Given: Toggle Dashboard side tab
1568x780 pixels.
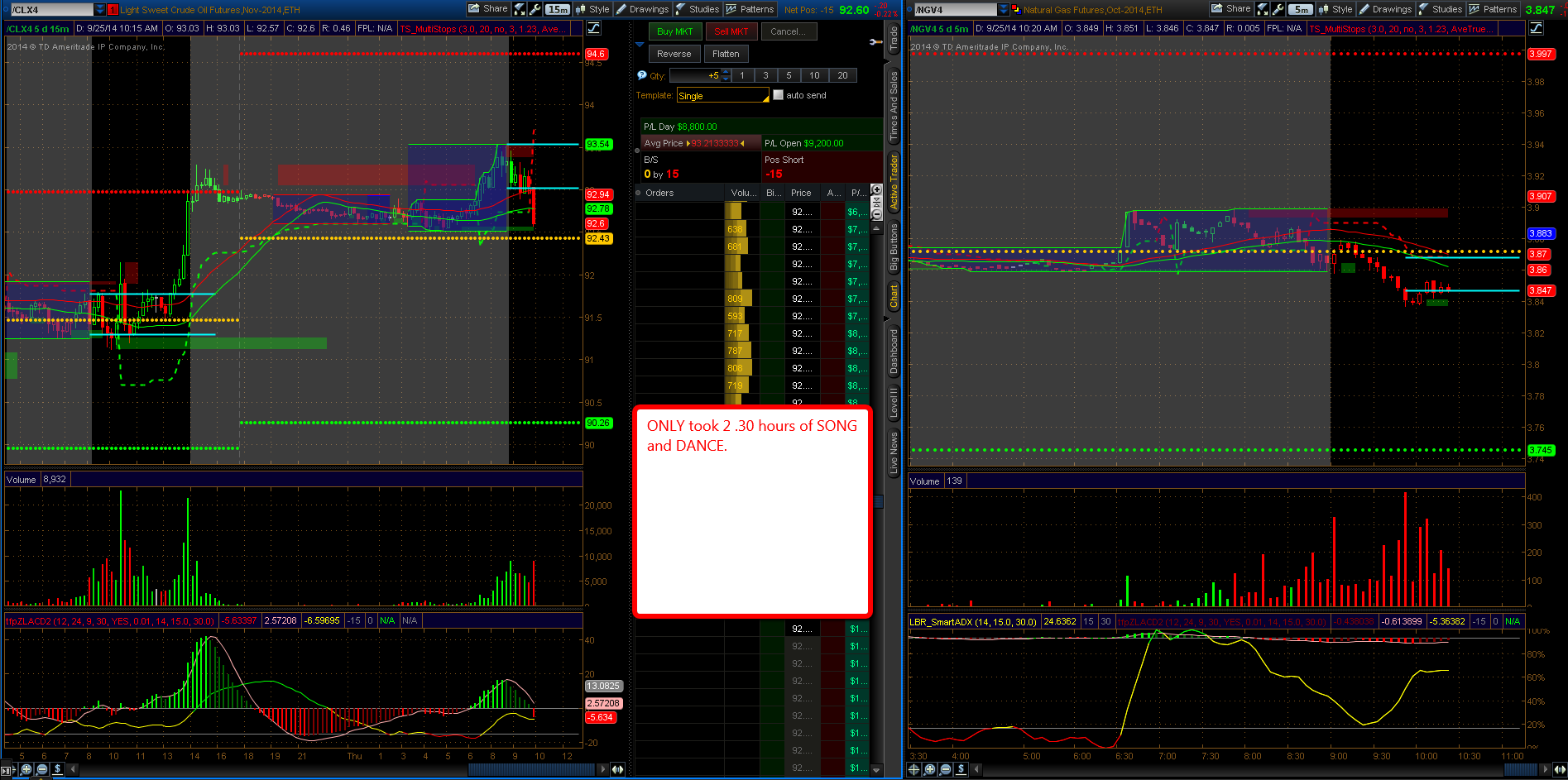Looking at the screenshot, I should pos(894,352).
